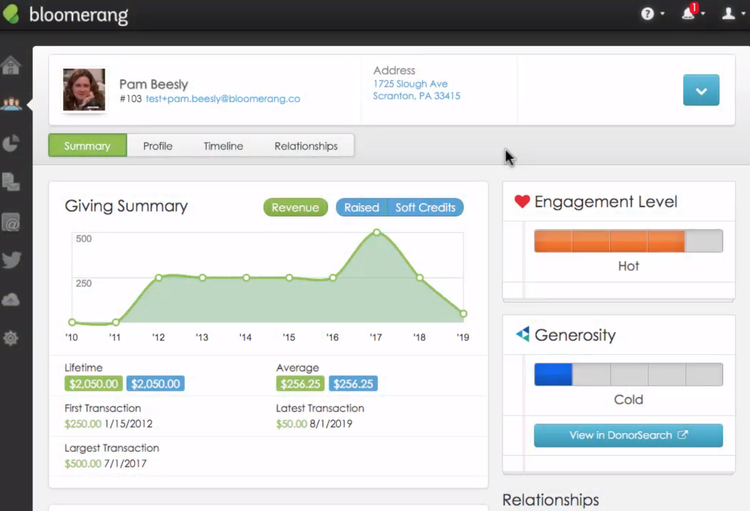Switch to the Profile tab
This screenshot has width=750, height=511.
(158, 145)
